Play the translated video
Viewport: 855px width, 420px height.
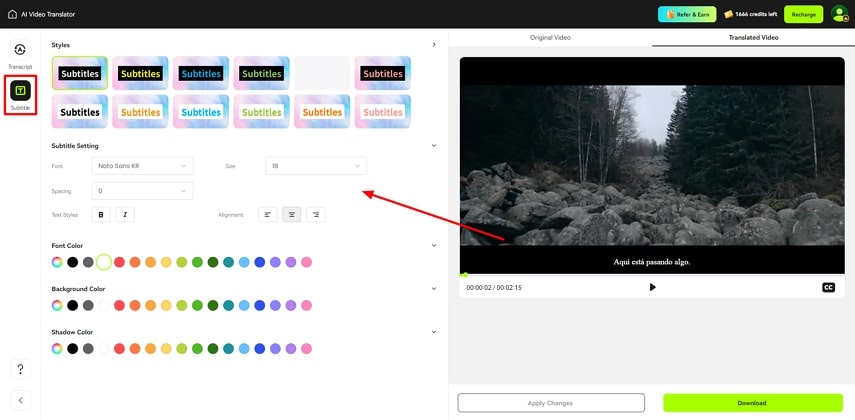coord(652,287)
